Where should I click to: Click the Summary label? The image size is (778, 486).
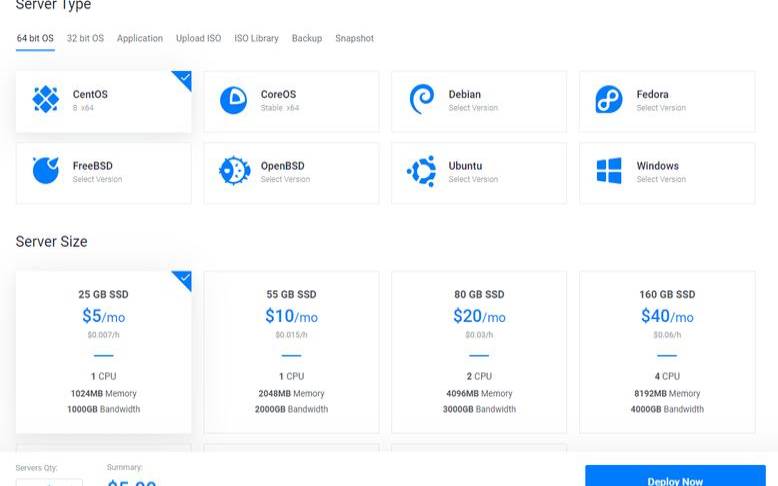click(x=125, y=467)
